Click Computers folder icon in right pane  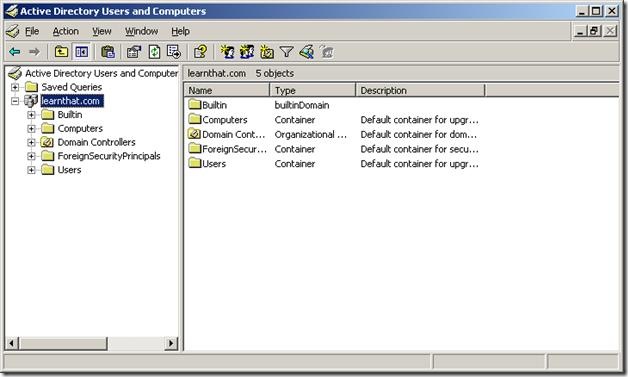[194, 119]
